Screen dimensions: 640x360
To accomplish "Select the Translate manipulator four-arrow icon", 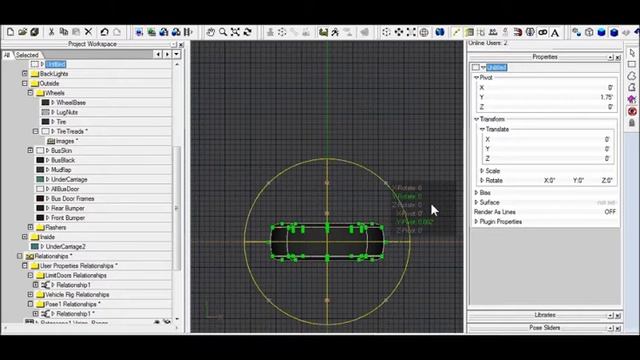I will pos(399,32).
